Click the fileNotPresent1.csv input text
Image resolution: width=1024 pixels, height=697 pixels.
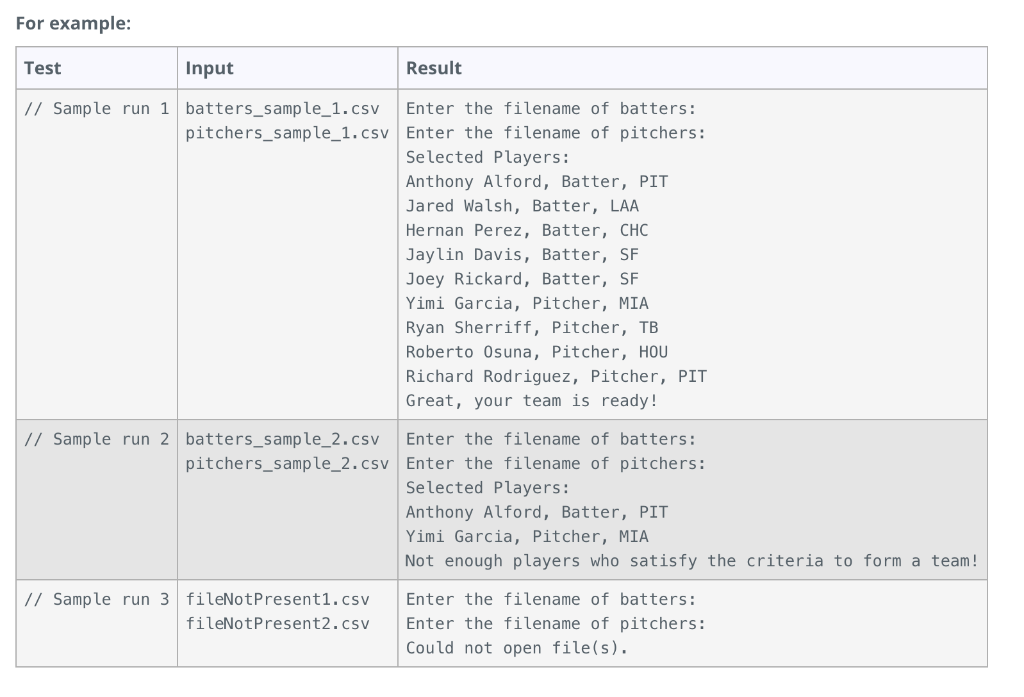pyautogui.click(x=277, y=599)
